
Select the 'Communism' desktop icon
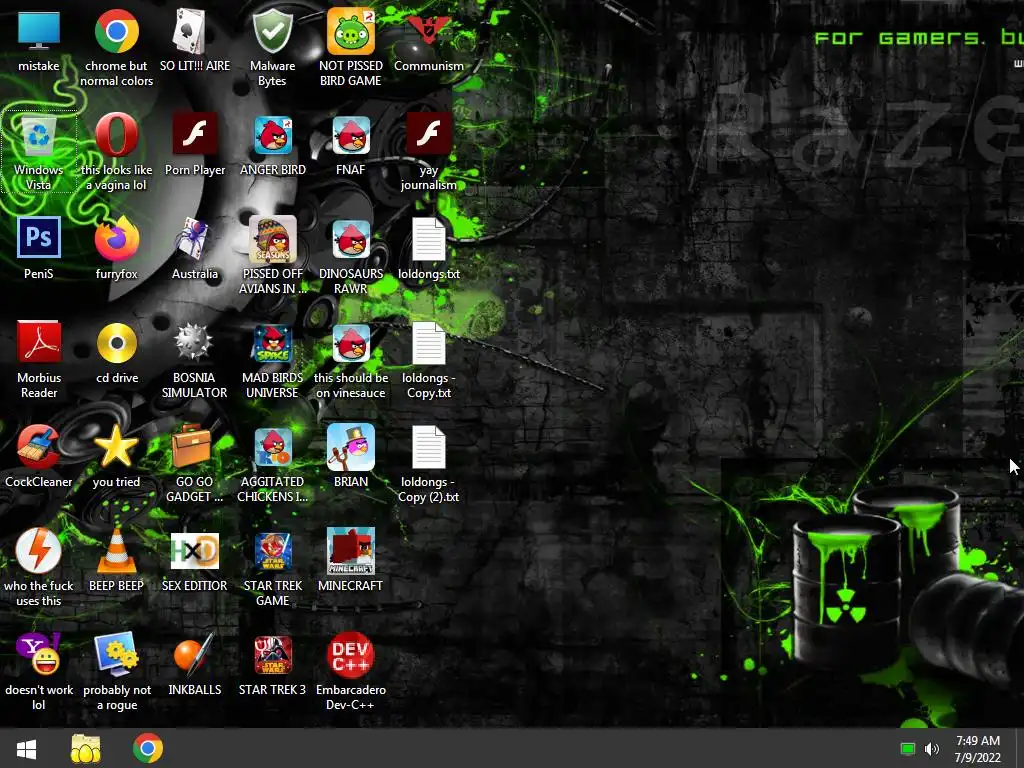(x=428, y=31)
